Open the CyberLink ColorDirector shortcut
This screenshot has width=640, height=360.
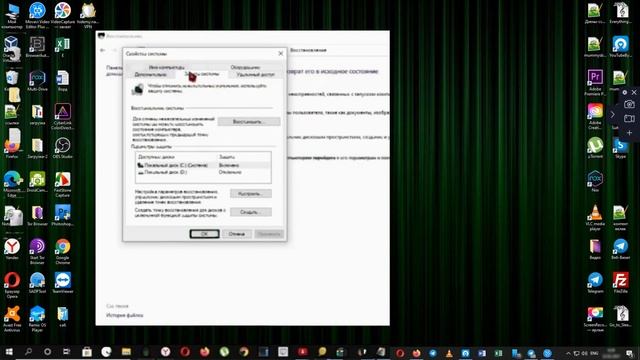tap(62, 117)
